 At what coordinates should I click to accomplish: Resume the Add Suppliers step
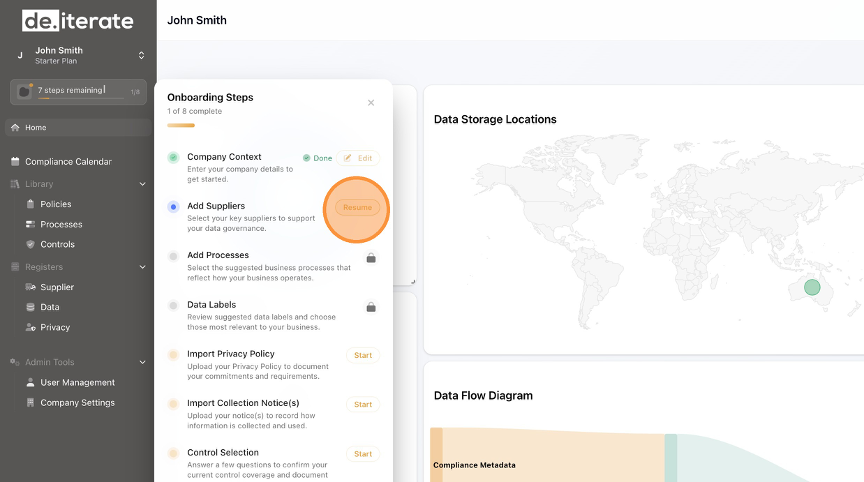(x=357, y=207)
